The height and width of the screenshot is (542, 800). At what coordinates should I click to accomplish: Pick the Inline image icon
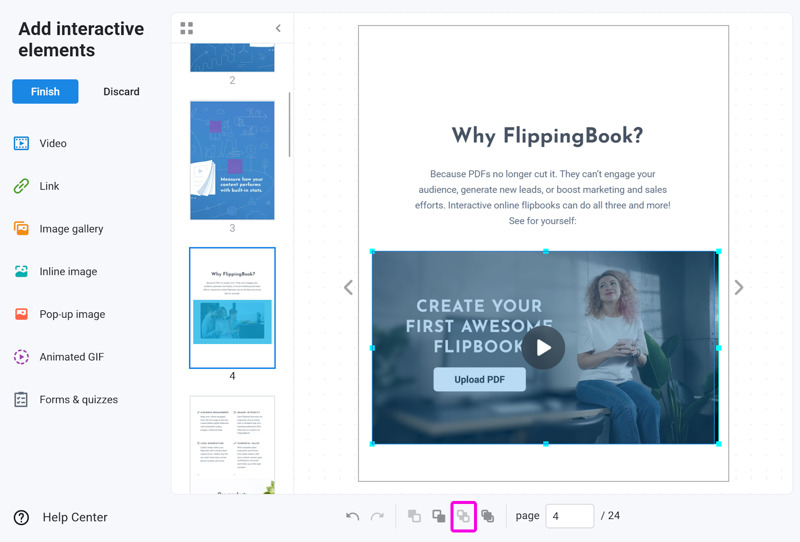pyautogui.click(x=21, y=272)
